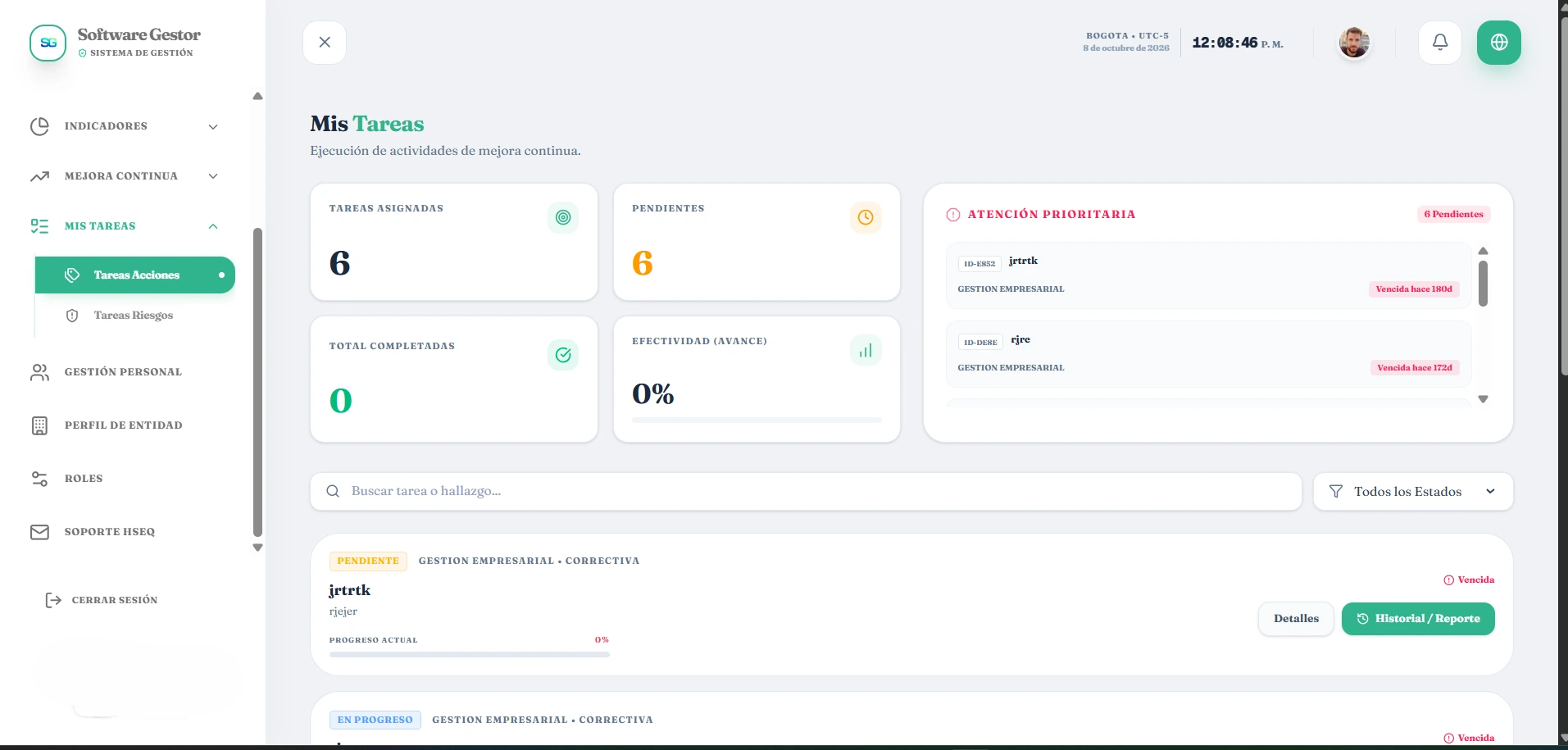Click Detalles button for jrtrtk task

point(1296,619)
